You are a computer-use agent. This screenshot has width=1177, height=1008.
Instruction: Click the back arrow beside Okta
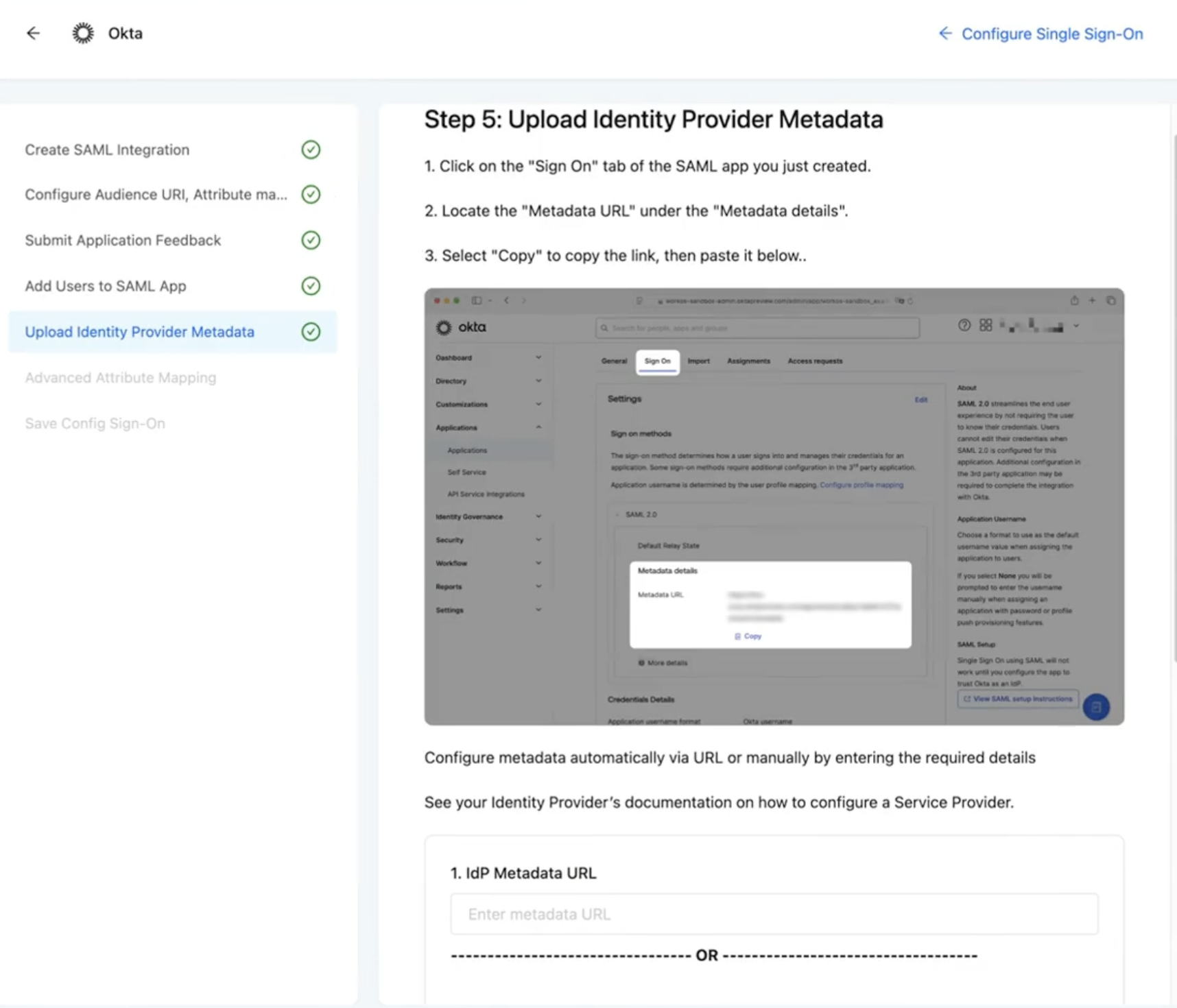(x=33, y=33)
